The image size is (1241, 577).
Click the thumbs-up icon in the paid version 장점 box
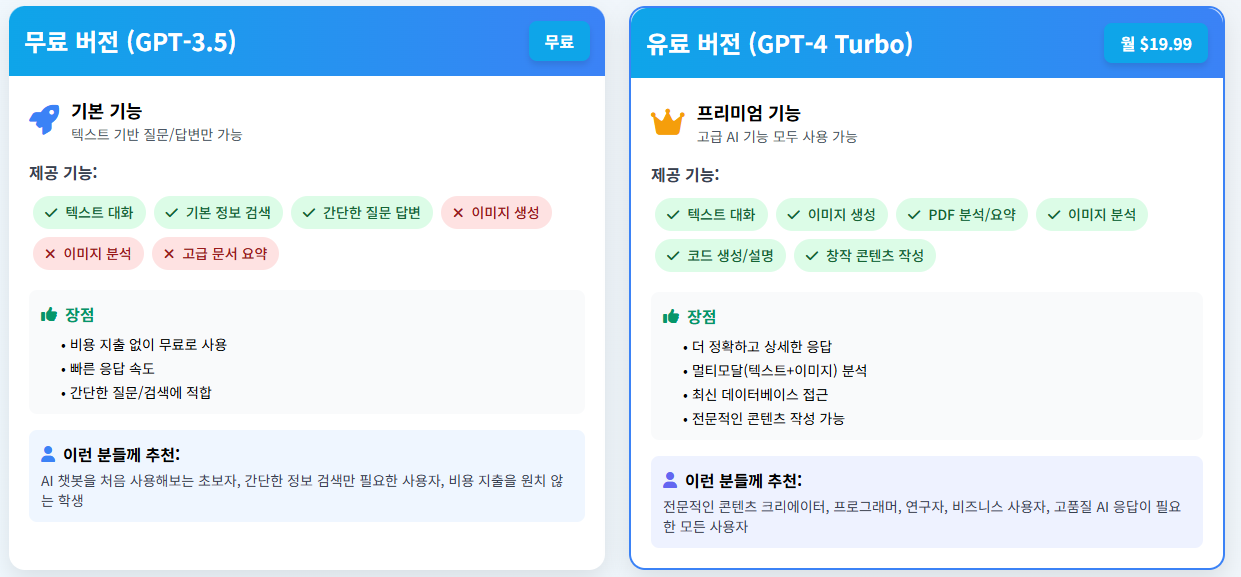pyautogui.click(x=671, y=316)
